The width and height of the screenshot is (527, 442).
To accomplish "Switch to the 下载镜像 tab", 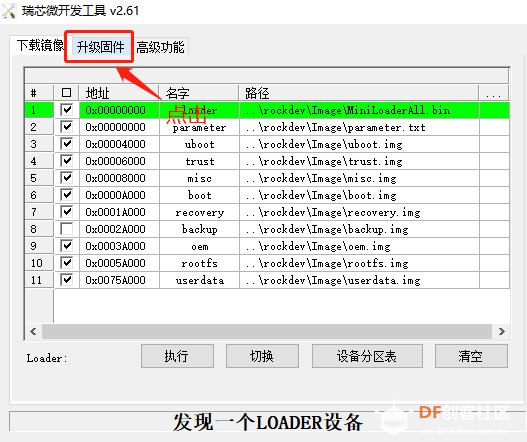I will point(40,45).
